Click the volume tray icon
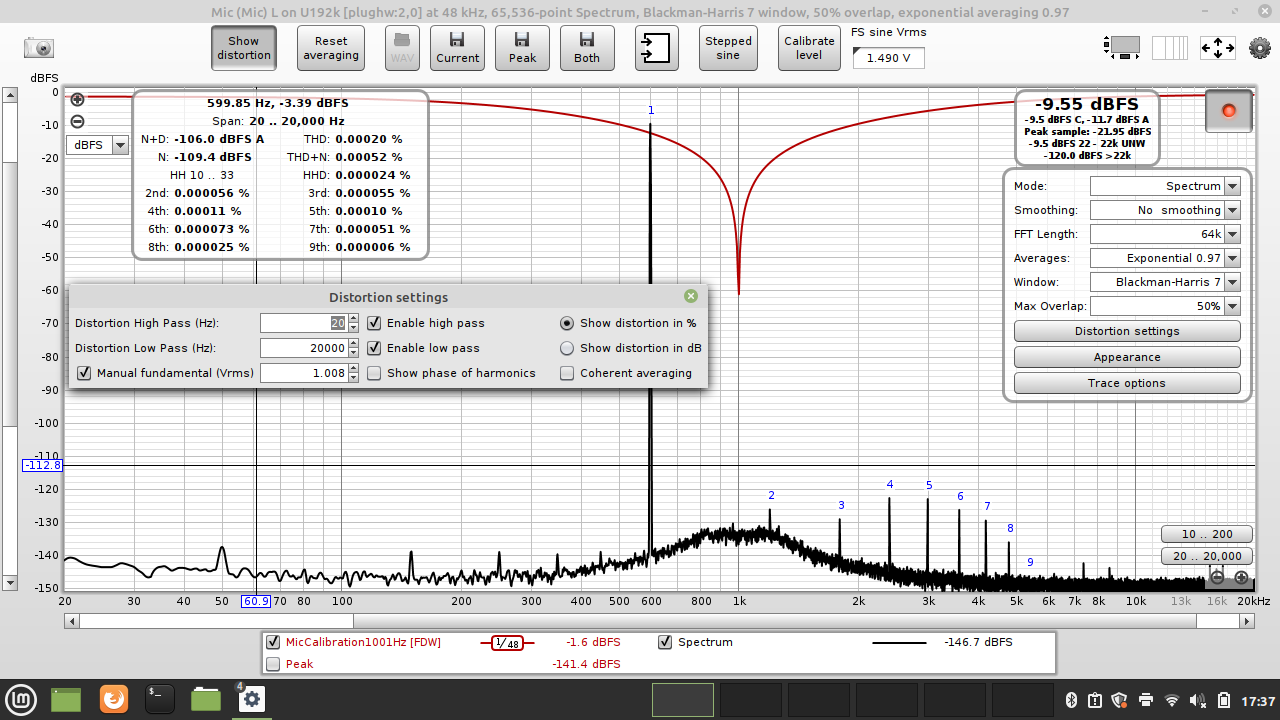The width and height of the screenshot is (1280, 720). [1197, 700]
